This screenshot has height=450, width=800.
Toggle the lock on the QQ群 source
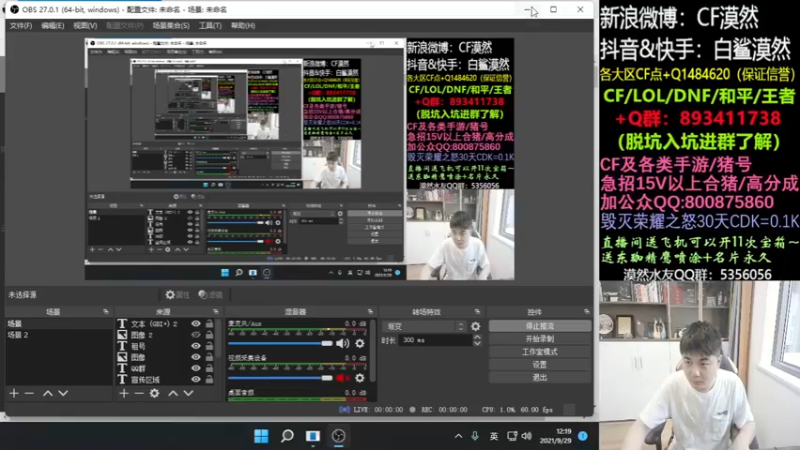pyautogui.click(x=209, y=368)
